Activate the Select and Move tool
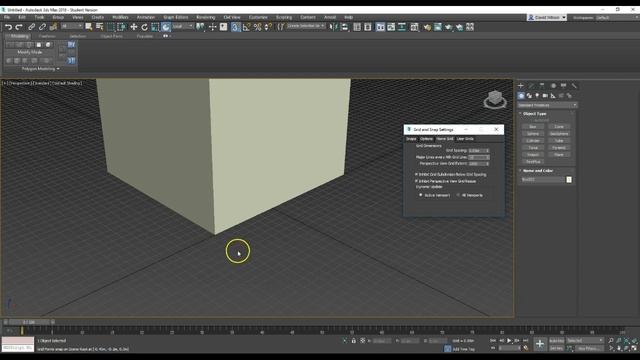 tap(133, 27)
